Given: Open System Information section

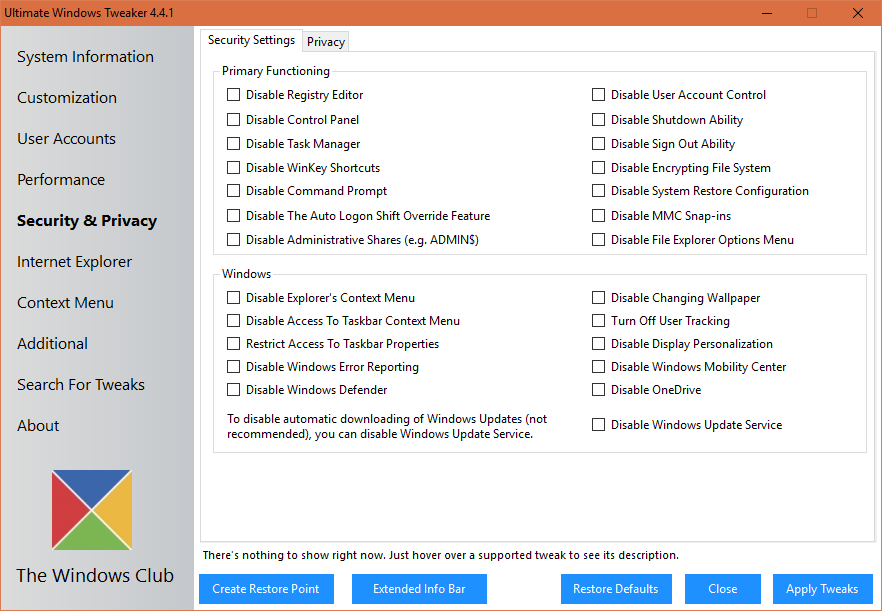Looking at the screenshot, I should (86, 56).
